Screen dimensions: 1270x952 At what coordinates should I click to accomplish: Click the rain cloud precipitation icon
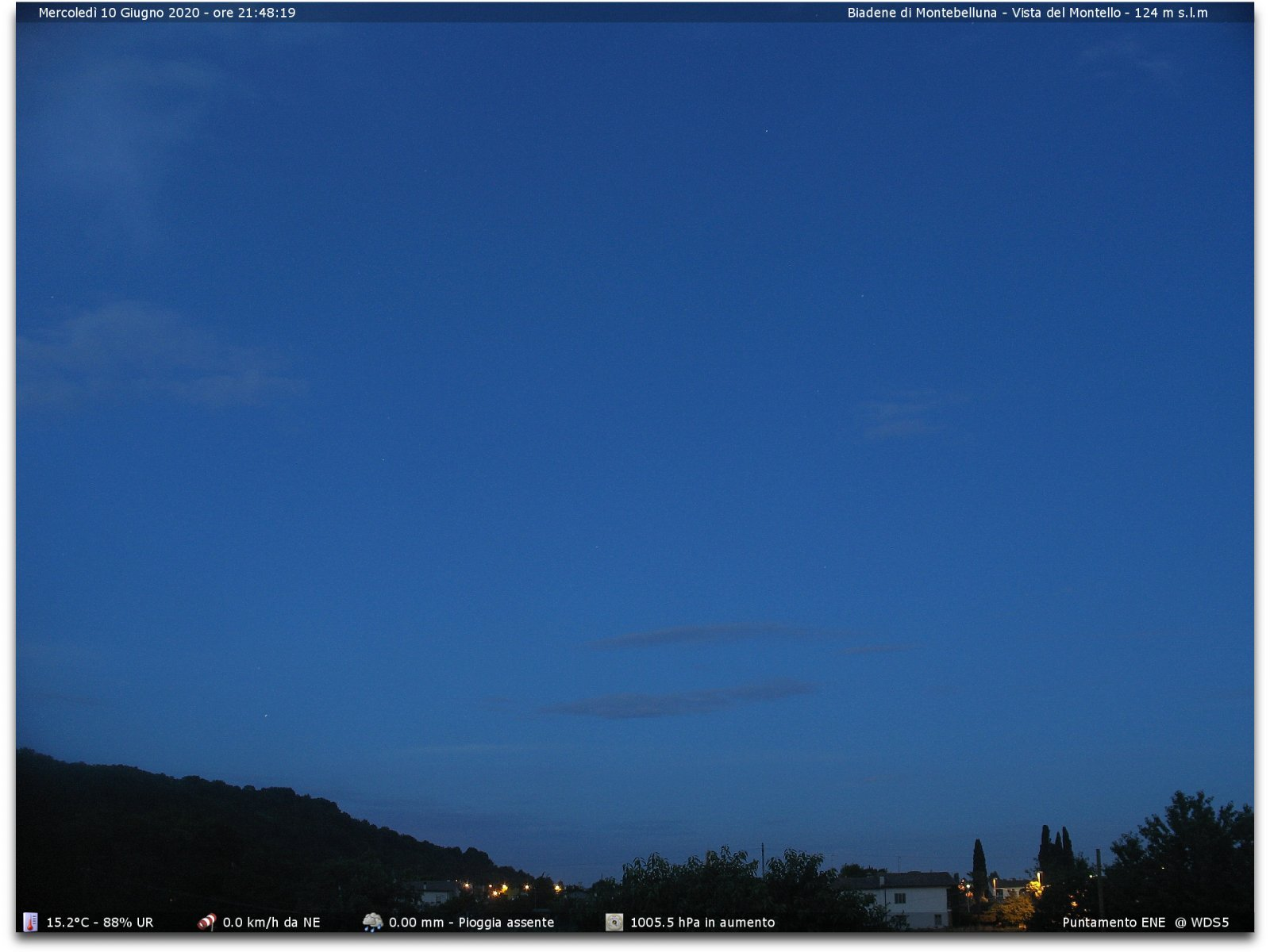pyautogui.click(x=372, y=922)
